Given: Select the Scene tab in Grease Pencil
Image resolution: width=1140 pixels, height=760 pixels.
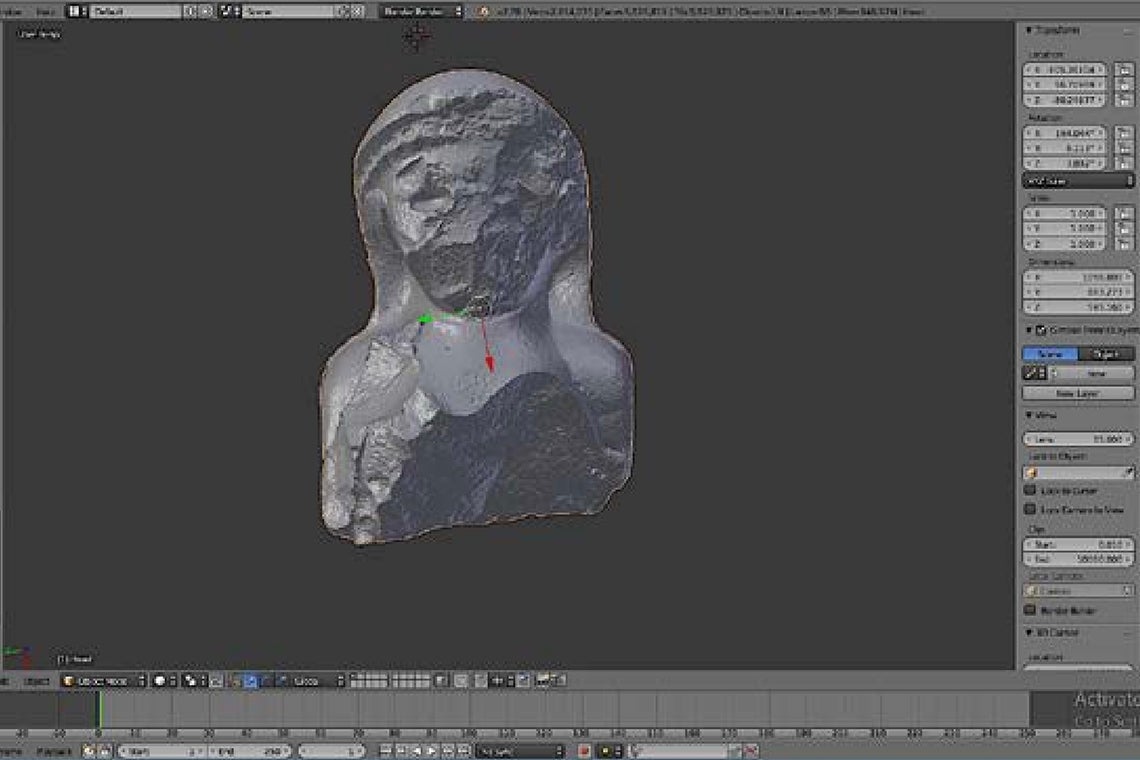Looking at the screenshot, I should (x=1050, y=354).
